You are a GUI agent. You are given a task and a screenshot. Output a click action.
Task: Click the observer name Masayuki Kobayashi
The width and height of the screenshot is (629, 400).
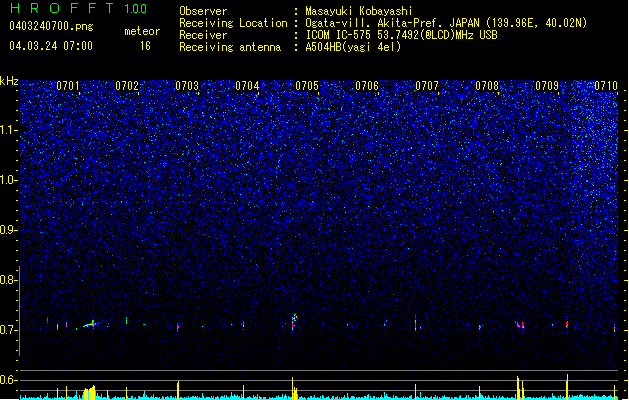click(359, 11)
